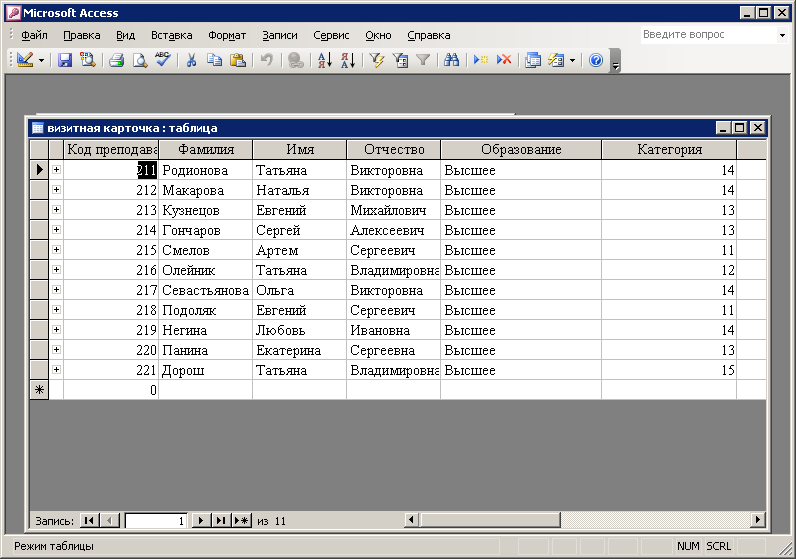The height and width of the screenshot is (559, 796).
Task: Expand subdatasheet for Дорош row
Action: tap(56, 370)
